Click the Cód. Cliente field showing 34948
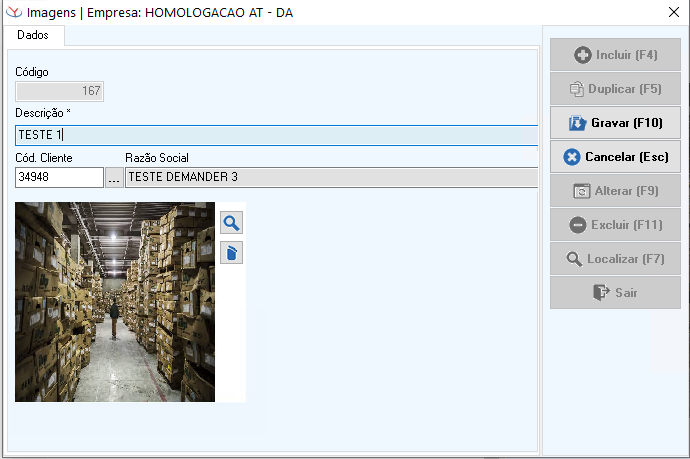Viewport: 690px width, 459px height. point(59,177)
